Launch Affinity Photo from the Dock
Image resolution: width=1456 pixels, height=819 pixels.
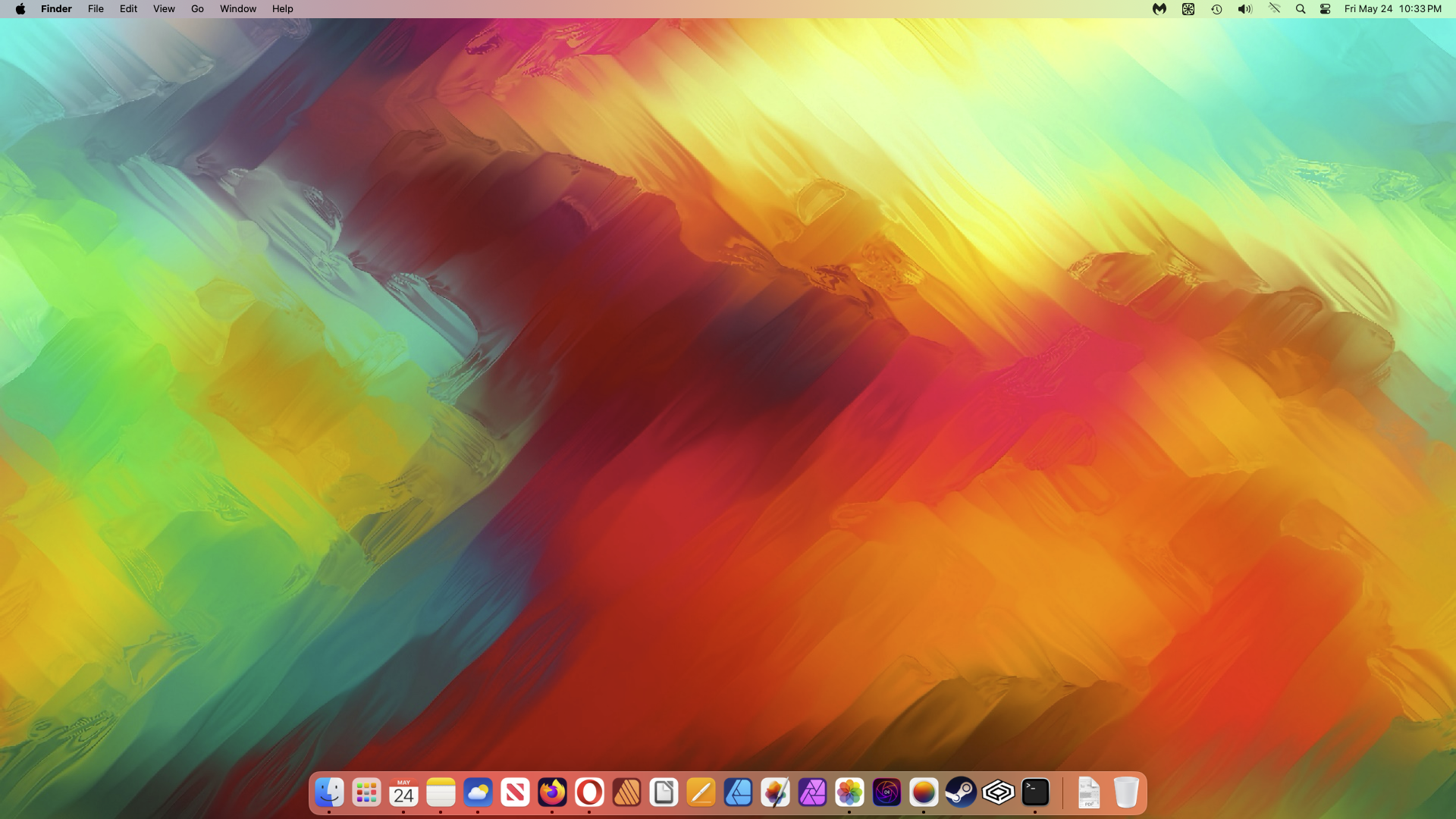[812, 792]
